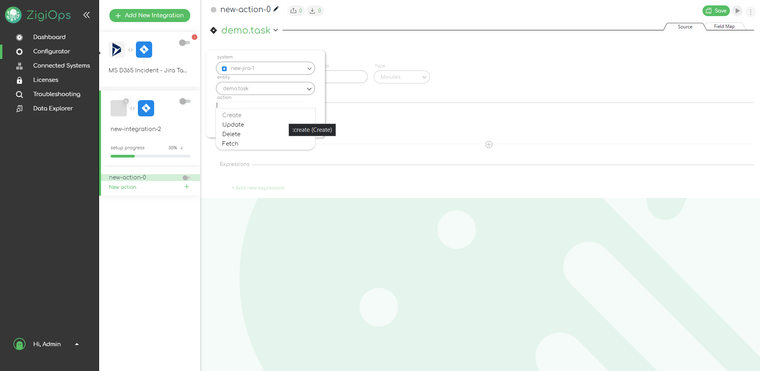The height and width of the screenshot is (371, 760).
Task: Click the interval input field left of Type
Action: click(x=346, y=77)
